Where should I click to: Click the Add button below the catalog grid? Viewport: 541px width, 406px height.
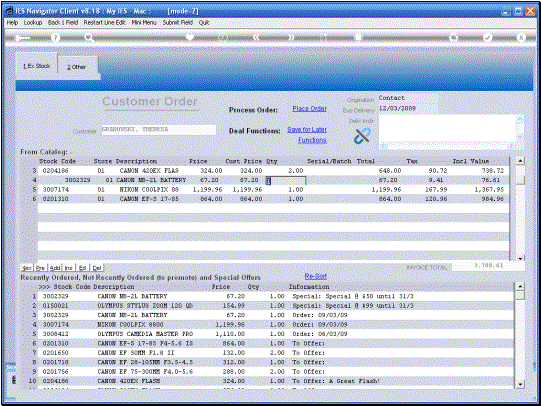click(x=55, y=268)
